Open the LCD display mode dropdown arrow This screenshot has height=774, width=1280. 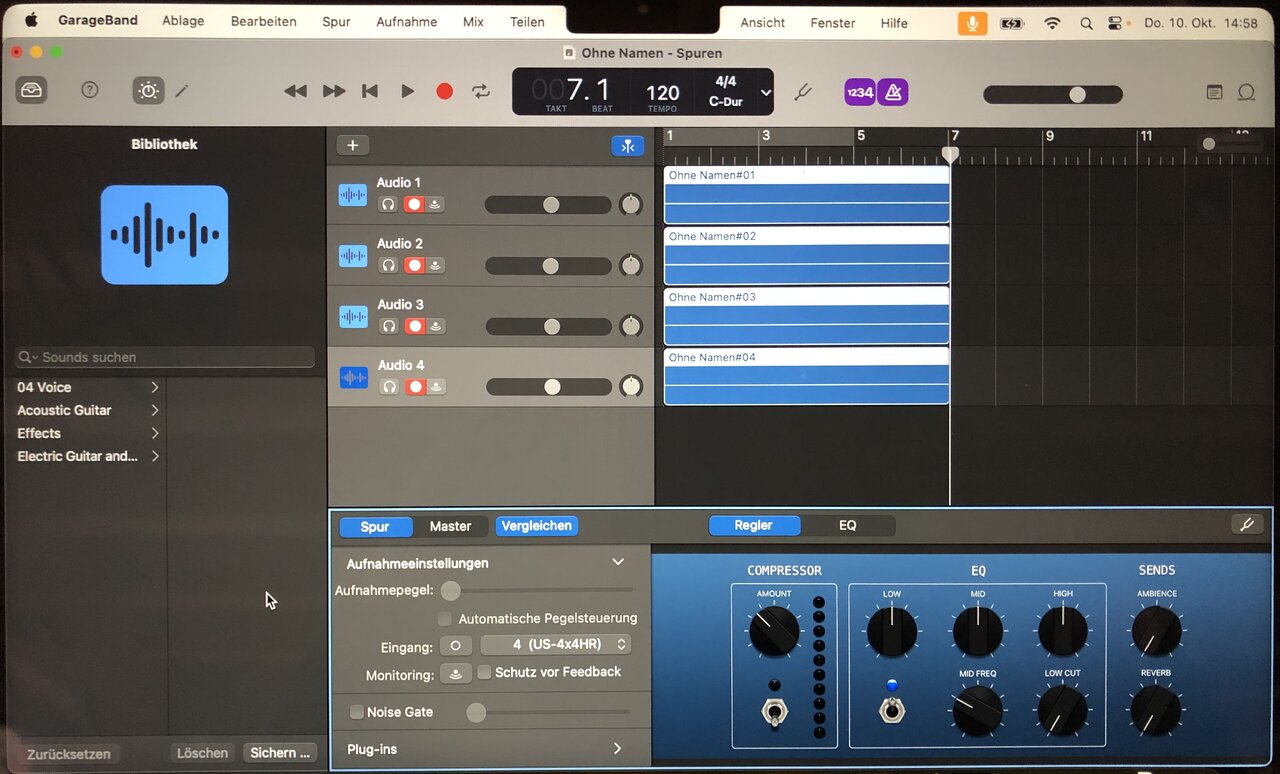(x=766, y=93)
